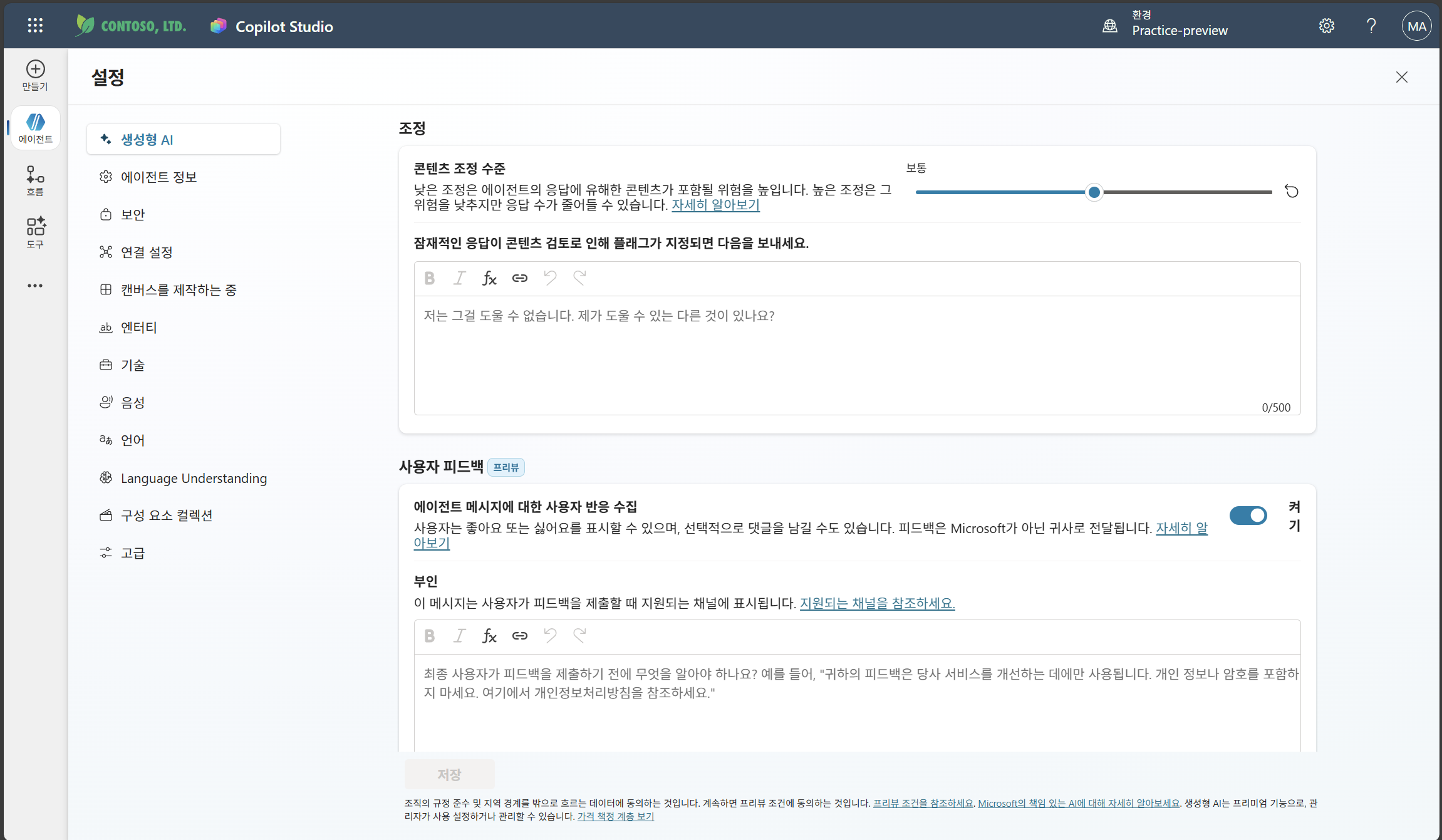This screenshot has height=840, width=1442.
Task: Open 고급 advanced settings section
Action: [x=183, y=552]
